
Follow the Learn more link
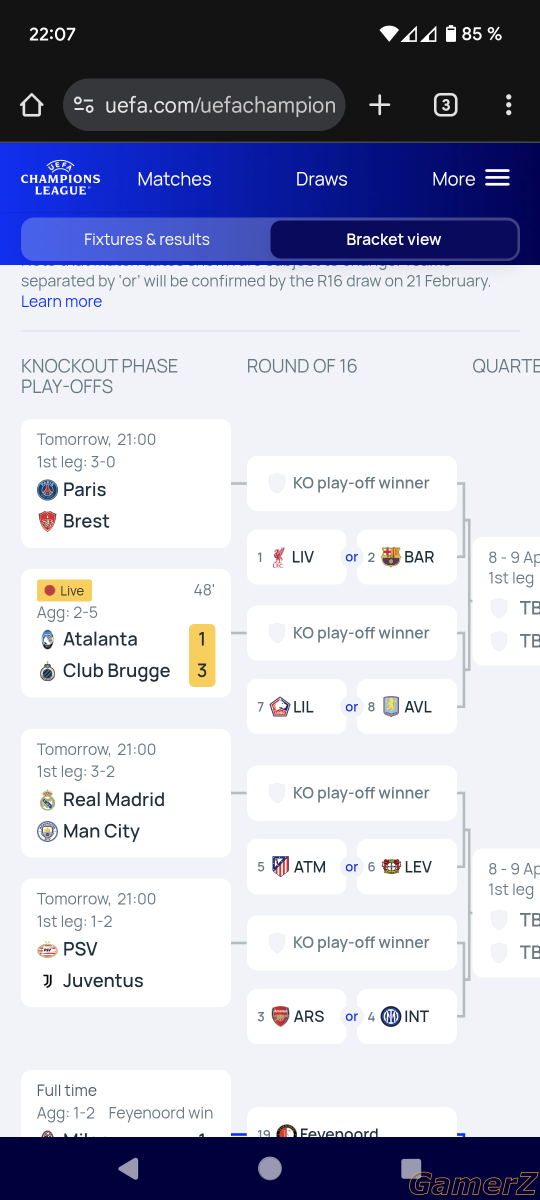61,301
